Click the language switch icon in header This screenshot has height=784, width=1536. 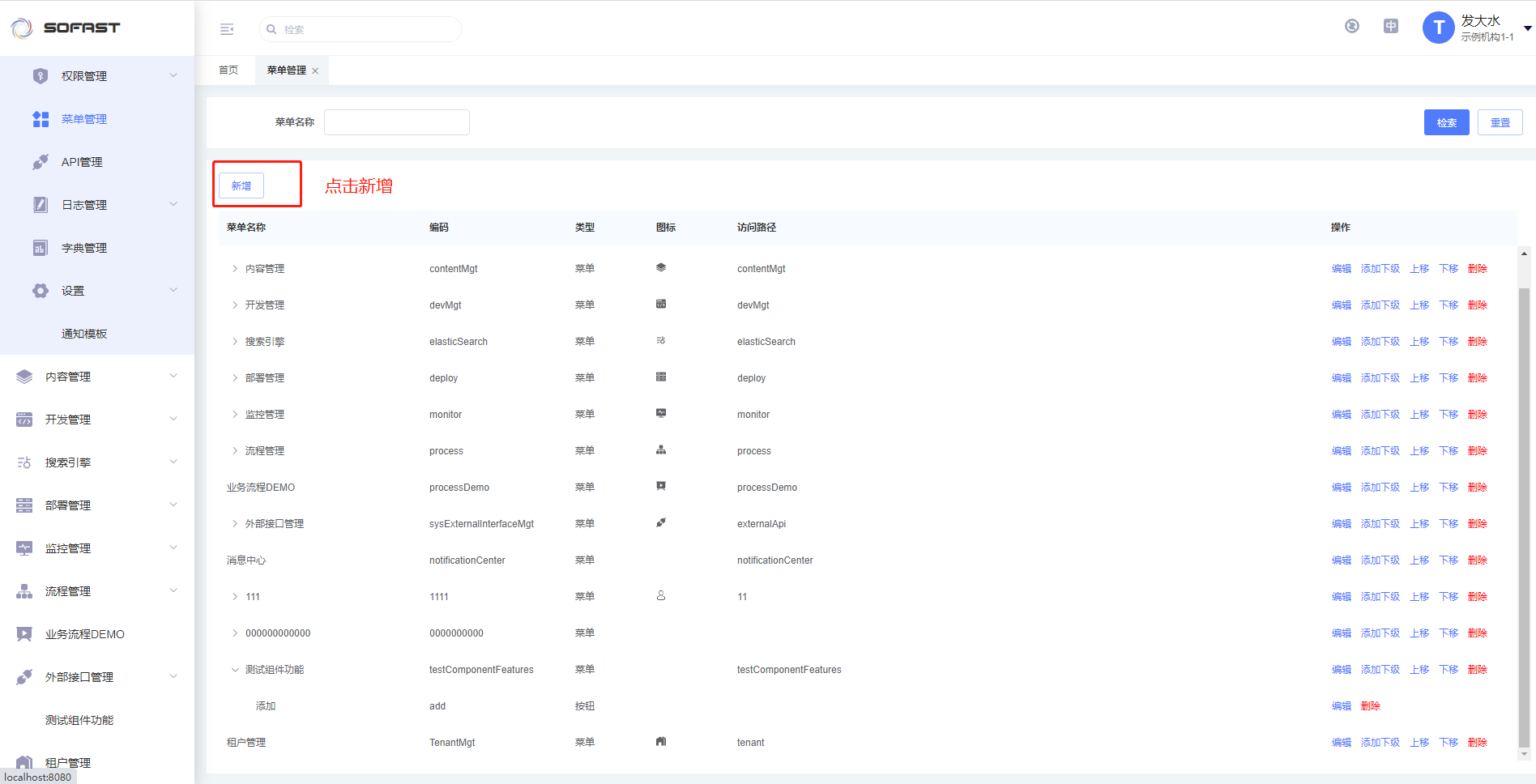[1391, 26]
